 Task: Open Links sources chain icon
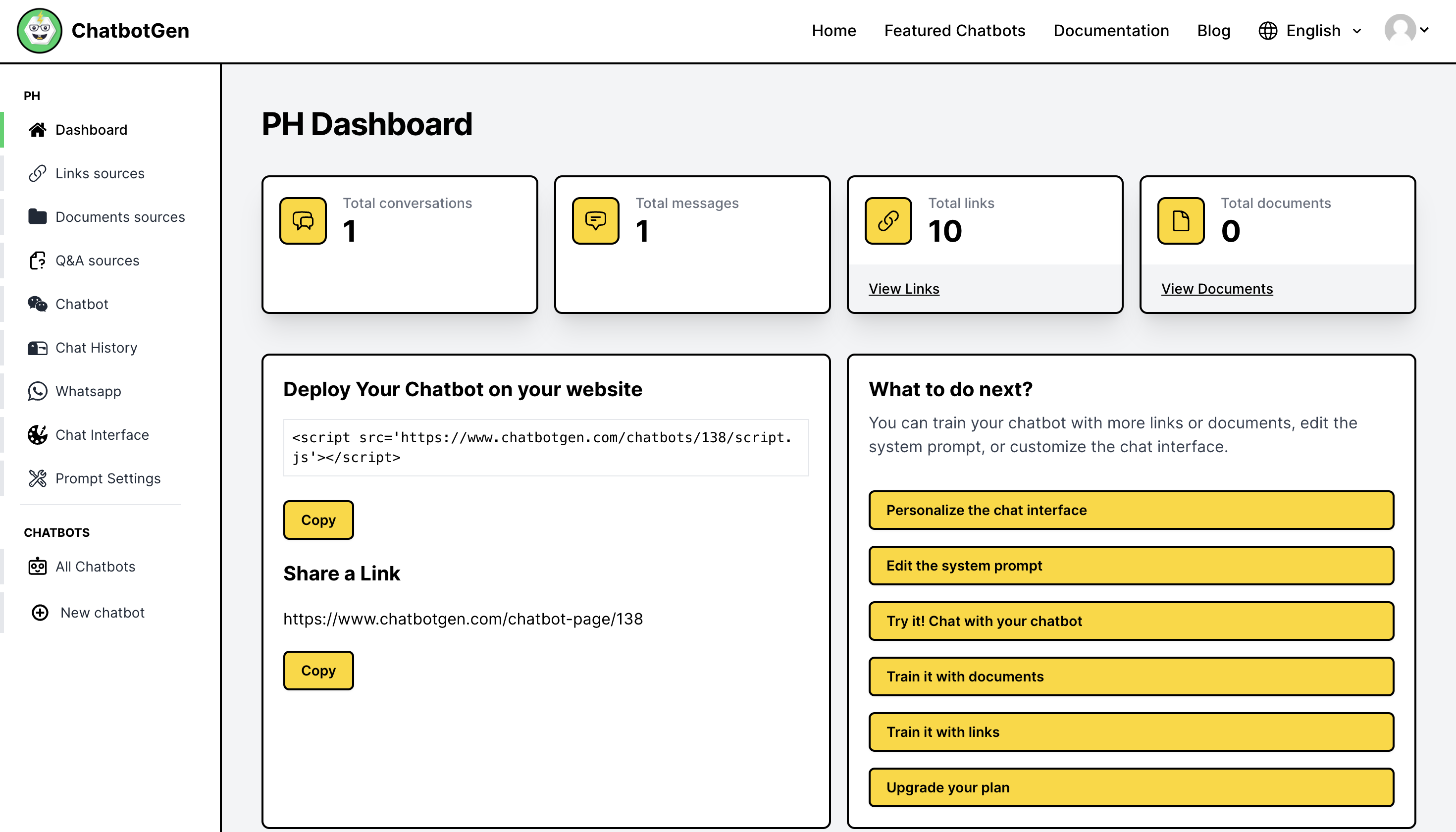point(37,173)
